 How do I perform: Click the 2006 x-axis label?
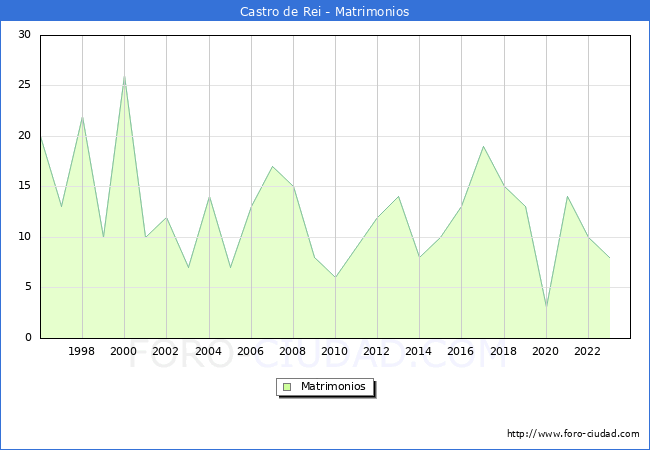click(250, 351)
